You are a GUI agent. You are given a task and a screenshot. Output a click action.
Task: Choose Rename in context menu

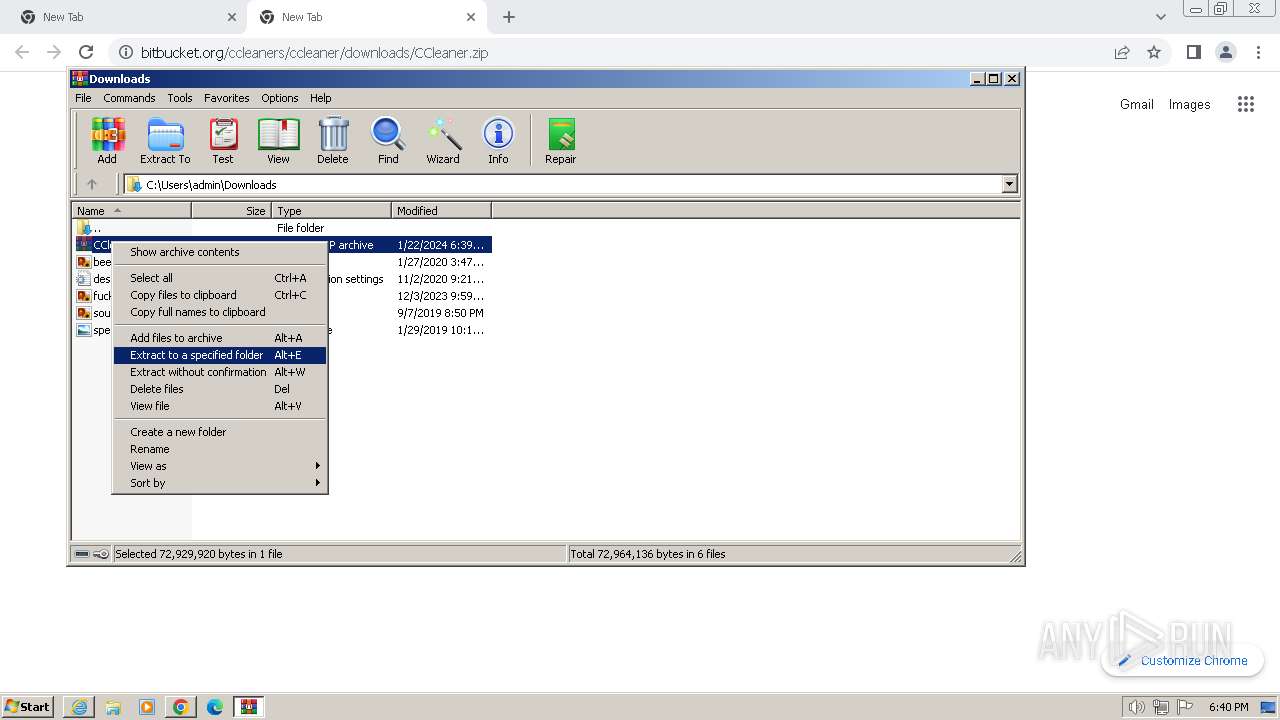point(220,449)
